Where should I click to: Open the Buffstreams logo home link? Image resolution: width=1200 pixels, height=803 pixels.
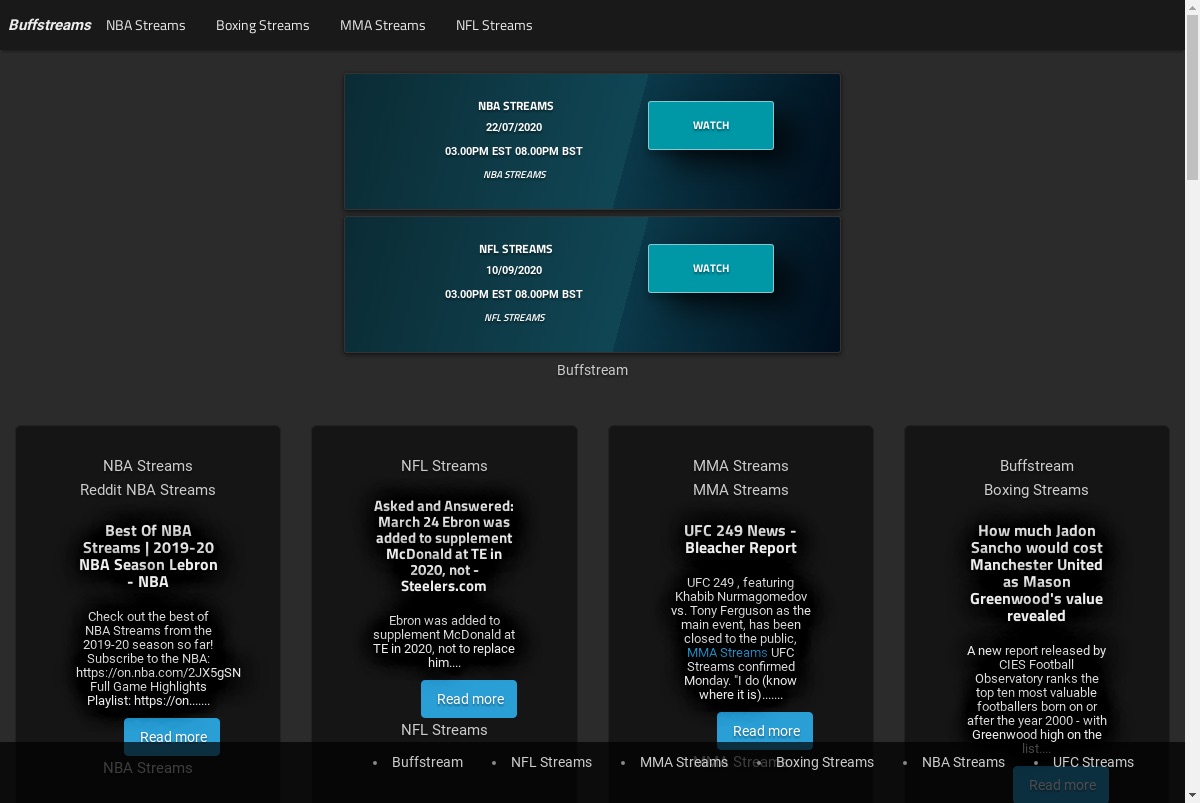pos(50,25)
